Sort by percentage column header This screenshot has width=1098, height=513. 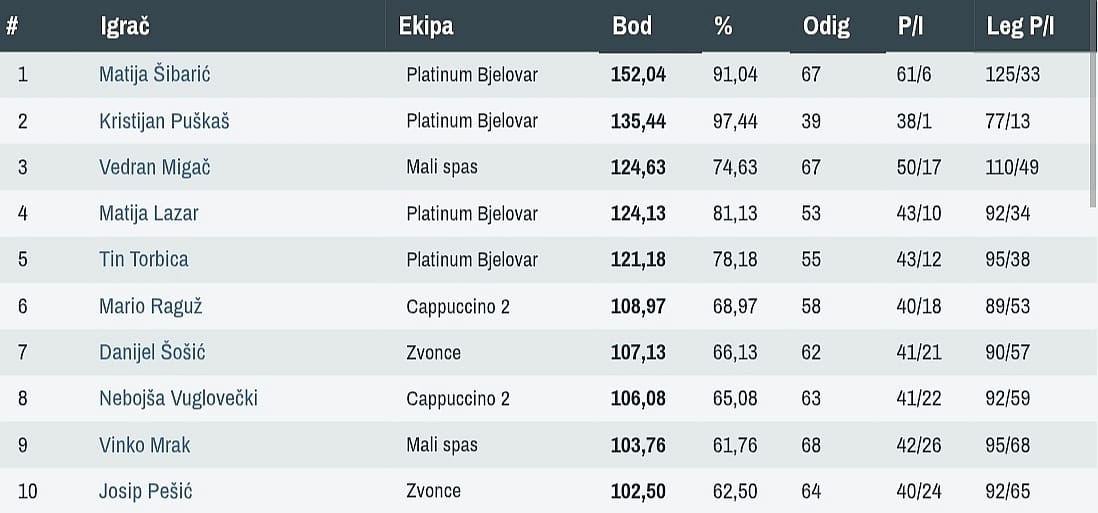click(x=723, y=26)
